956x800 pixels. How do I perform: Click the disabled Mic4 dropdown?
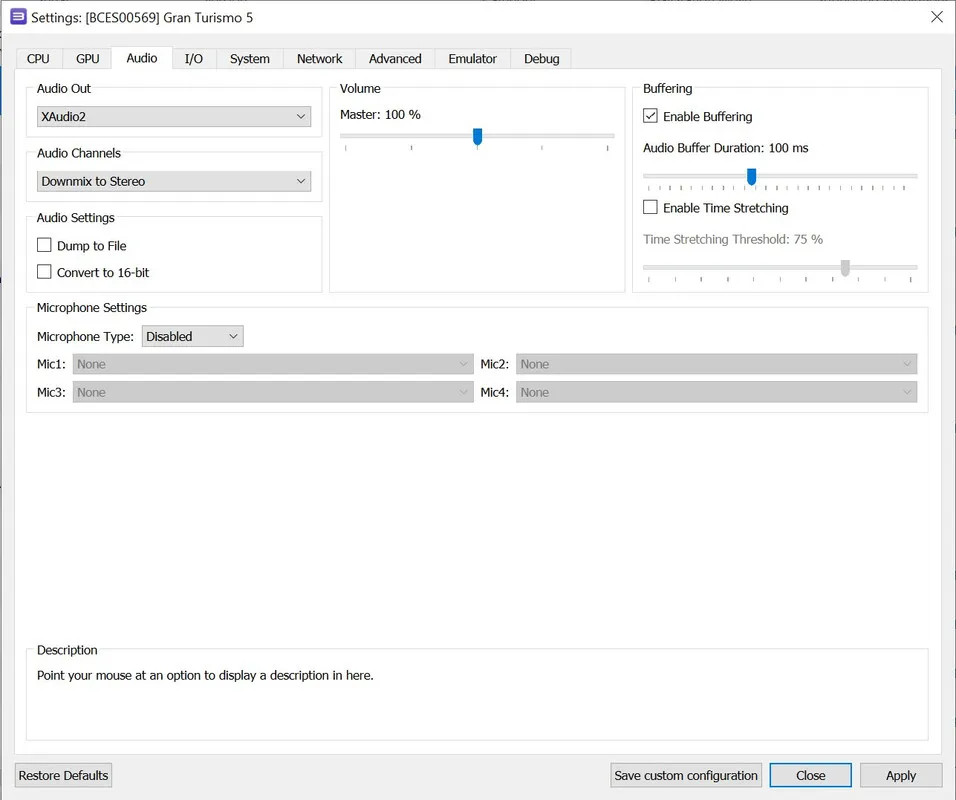click(716, 392)
